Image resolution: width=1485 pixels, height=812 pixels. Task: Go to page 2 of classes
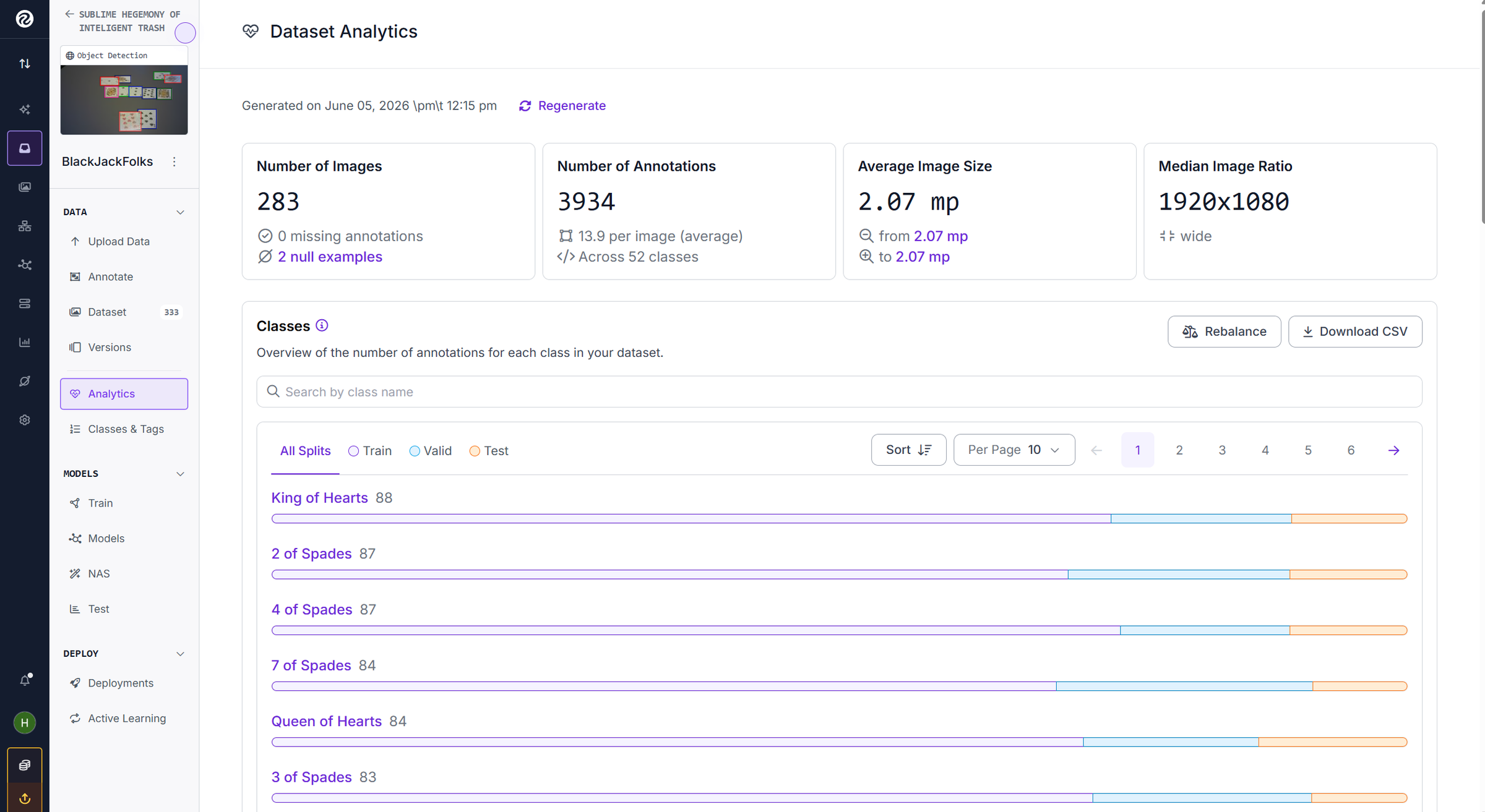point(1179,450)
